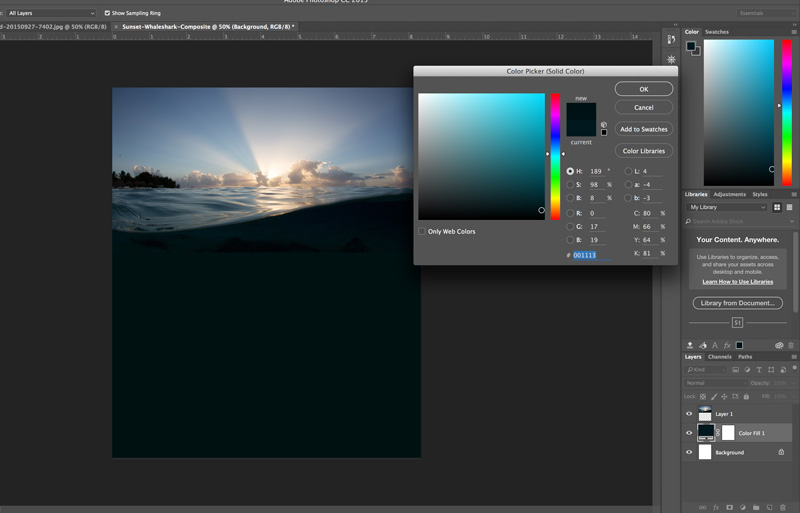Select the S saturation radio button
Image resolution: width=800 pixels, height=513 pixels.
pyautogui.click(x=570, y=184)
